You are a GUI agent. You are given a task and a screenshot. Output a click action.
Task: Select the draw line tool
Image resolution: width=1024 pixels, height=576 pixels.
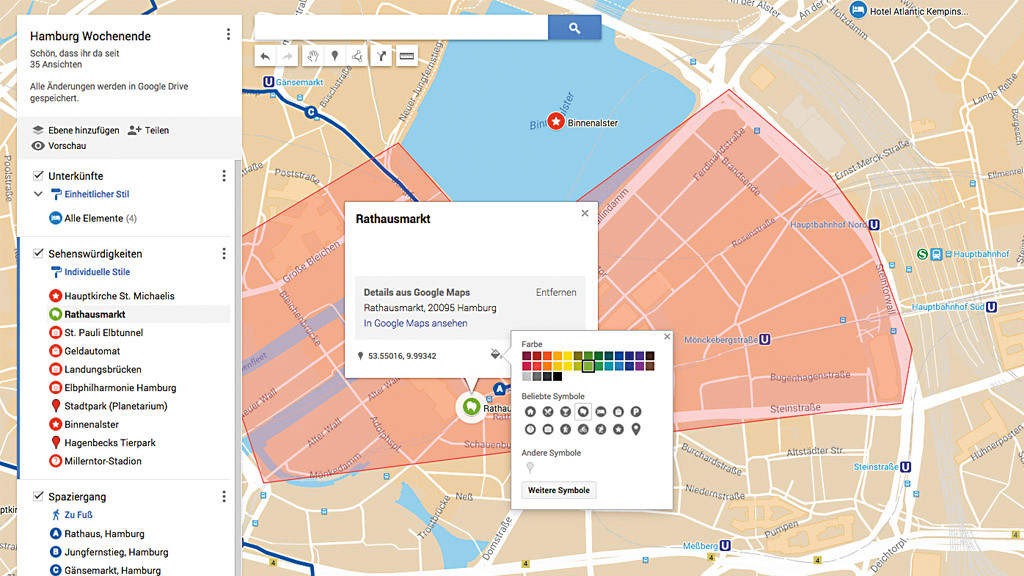click(358, 57)
